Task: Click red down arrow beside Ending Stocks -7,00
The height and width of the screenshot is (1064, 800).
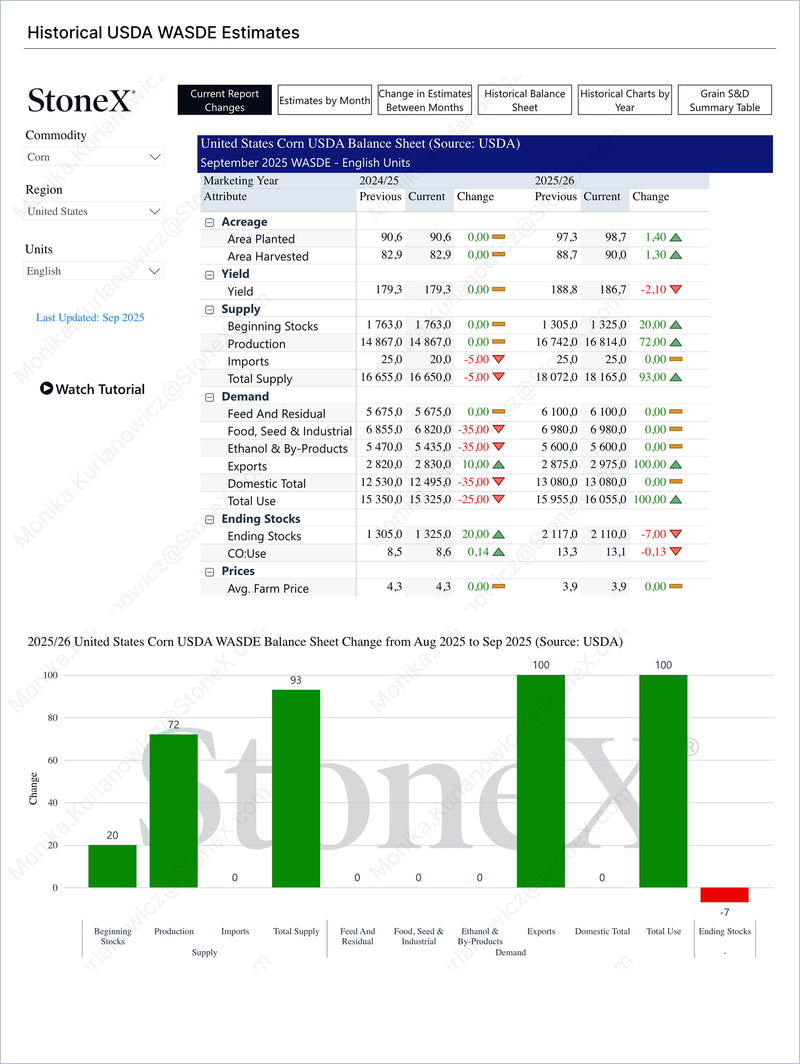Action: [x=676, y=535]
